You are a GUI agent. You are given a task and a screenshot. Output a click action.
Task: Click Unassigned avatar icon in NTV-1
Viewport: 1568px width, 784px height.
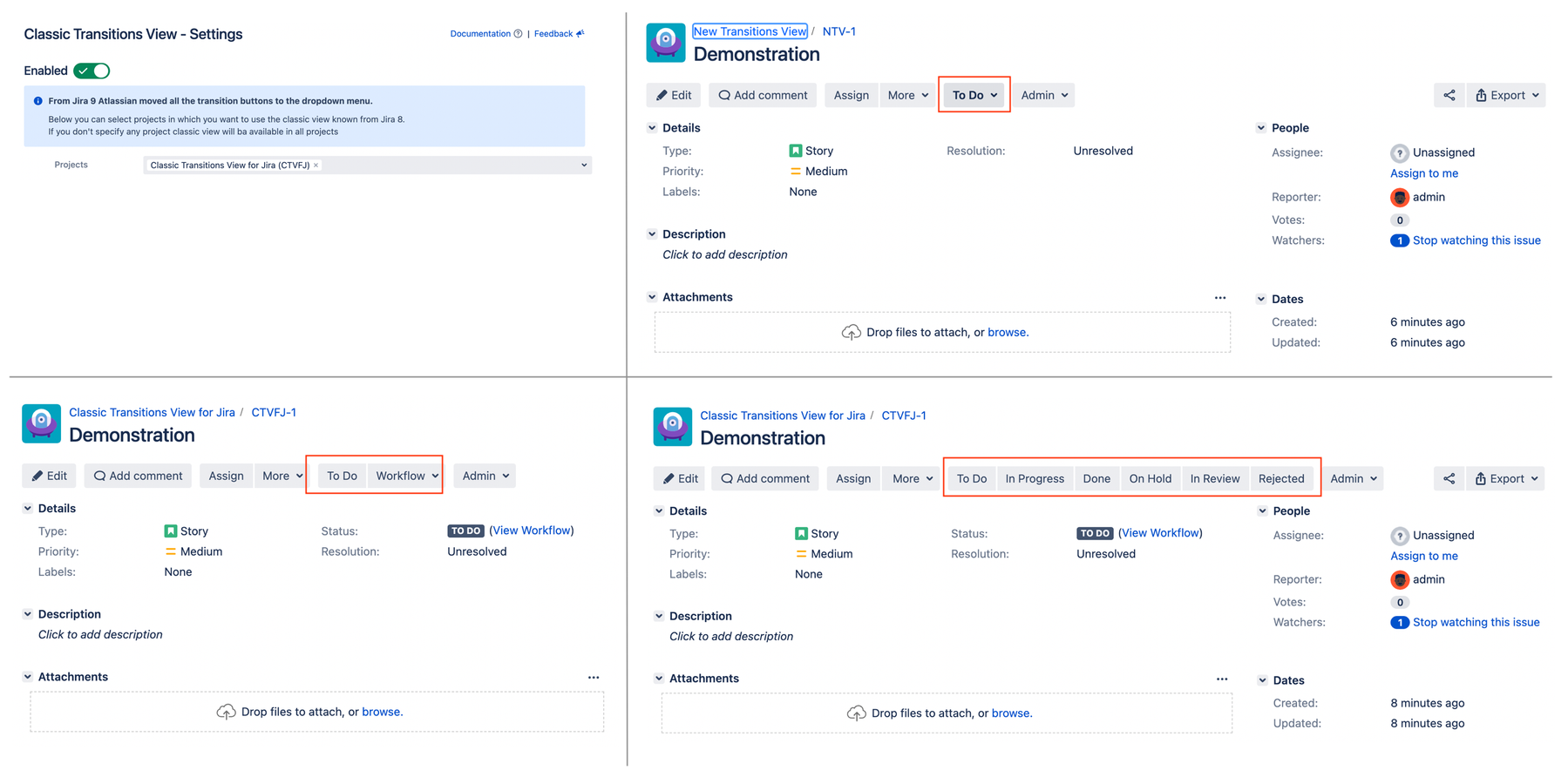click(1400, 152)
